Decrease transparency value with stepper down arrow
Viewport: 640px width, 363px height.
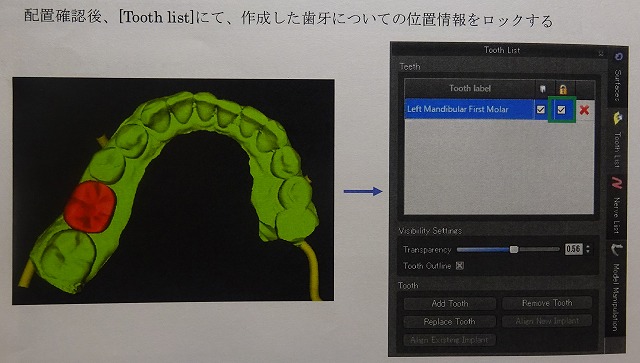(588, 251)
